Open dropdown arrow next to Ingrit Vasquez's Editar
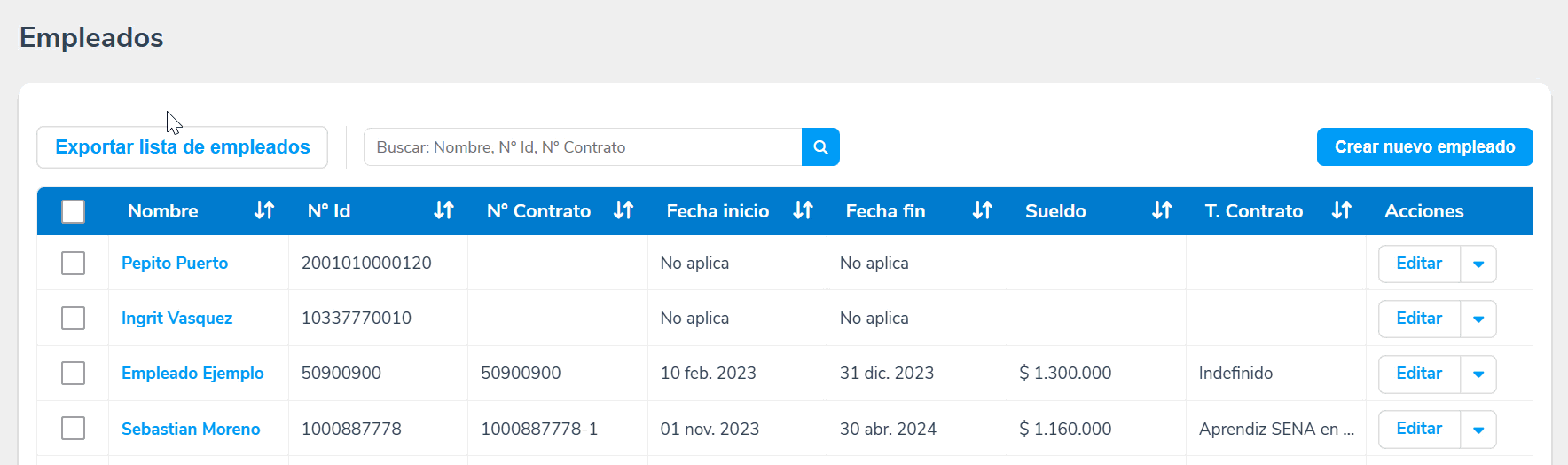This screenshot has height=465, width=1568. point(1478,319)
